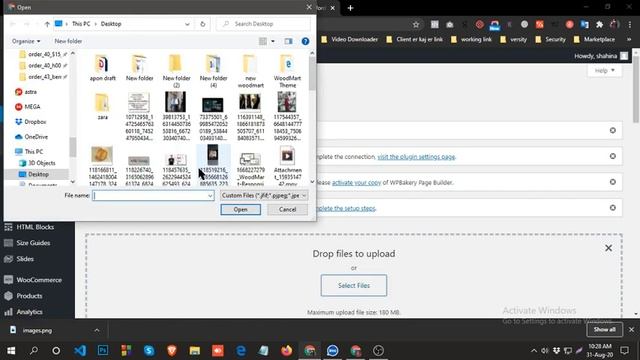Screen dimensions: 640x360
Task: Click the Select Files button
Action: pyautogui.click(x=354, y=286)
